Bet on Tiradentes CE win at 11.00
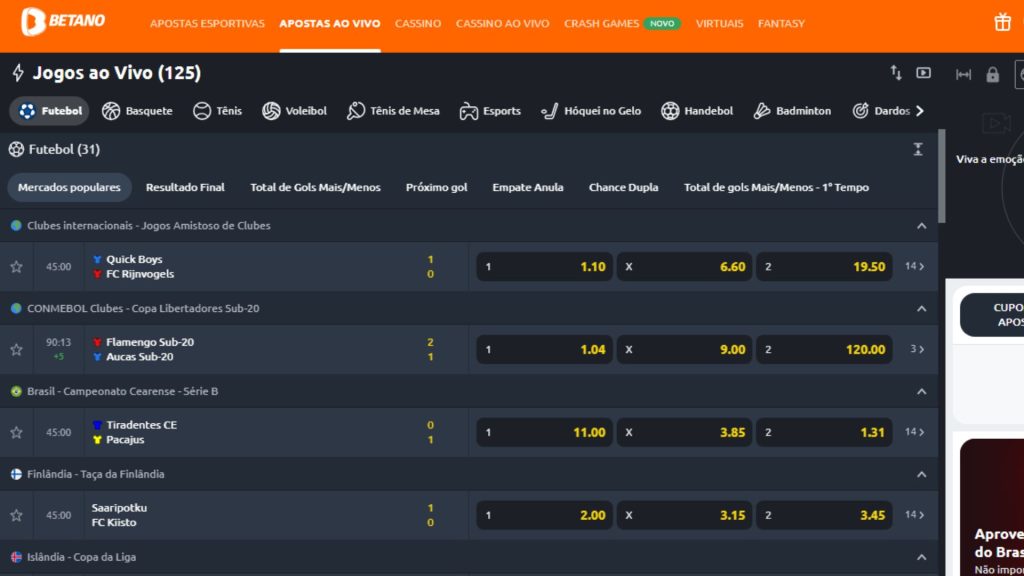The width and height of the screenshot is (1024, 576). (x=544, y=433)
